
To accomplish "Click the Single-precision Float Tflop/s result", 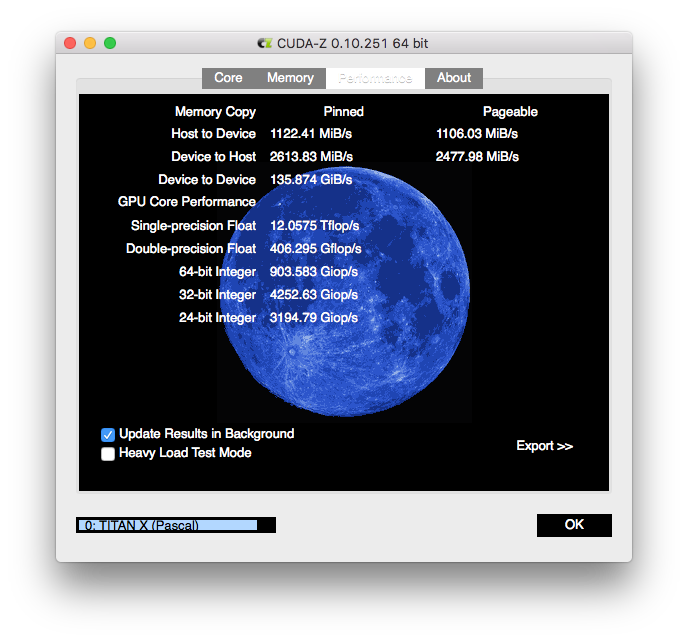I will click(315, 226).
